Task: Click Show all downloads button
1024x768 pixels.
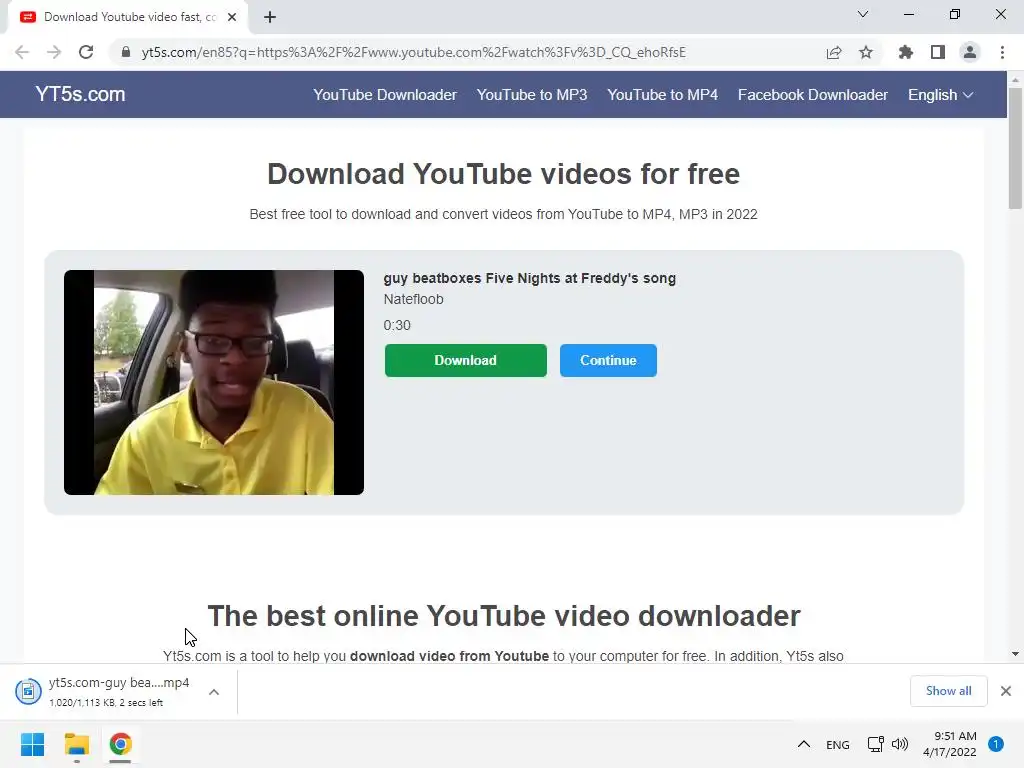Action: point(948,691)
